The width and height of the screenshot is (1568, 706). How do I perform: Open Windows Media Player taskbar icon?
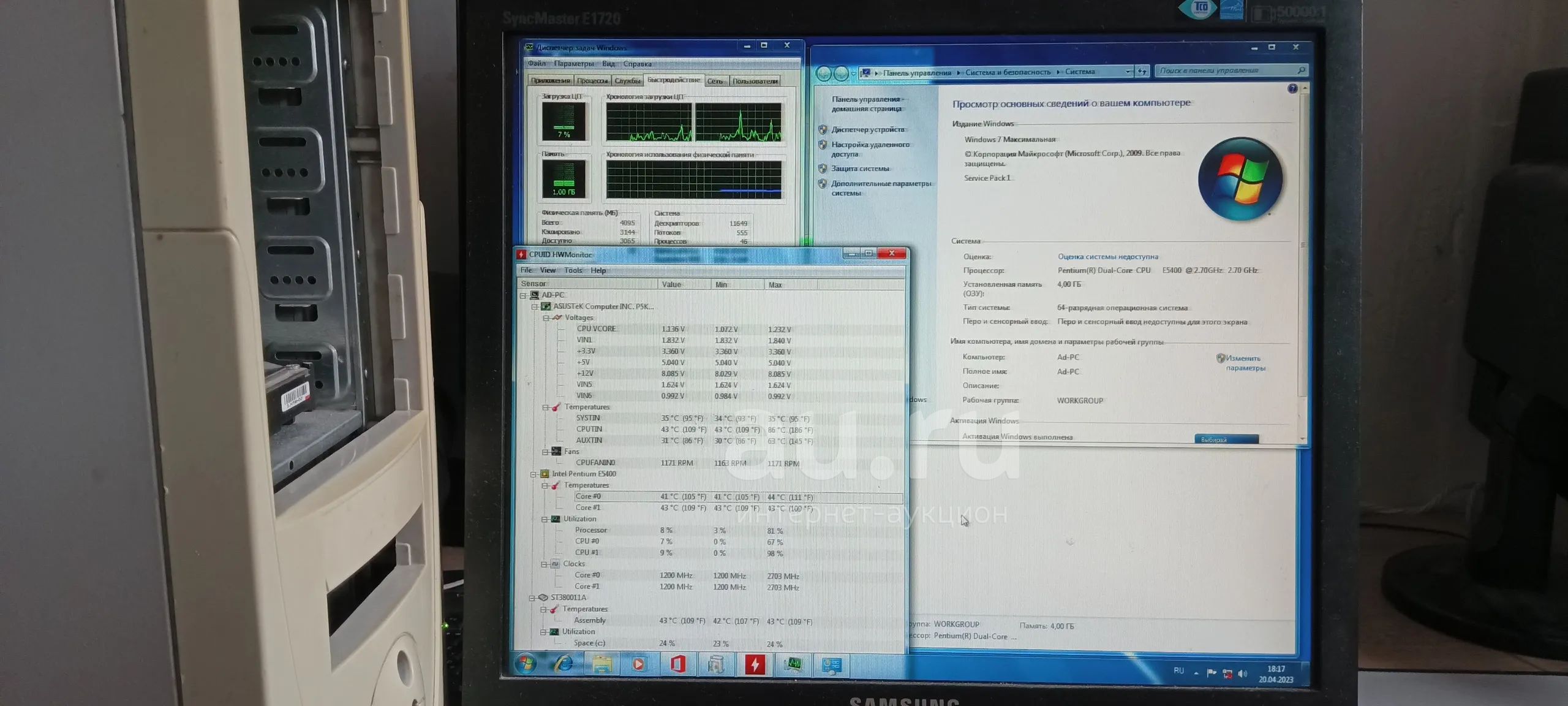[639, 664]
